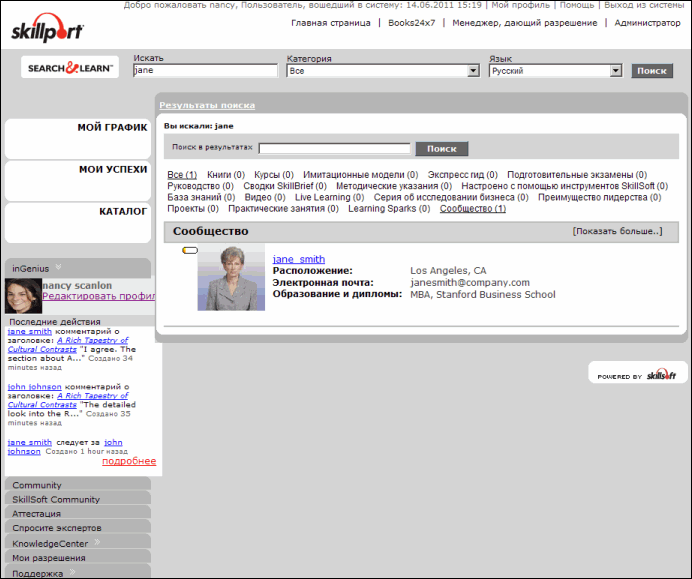692x579 pixels.
Task: Click Los Angeles, CA location text
Action: [x=448, y=271]
